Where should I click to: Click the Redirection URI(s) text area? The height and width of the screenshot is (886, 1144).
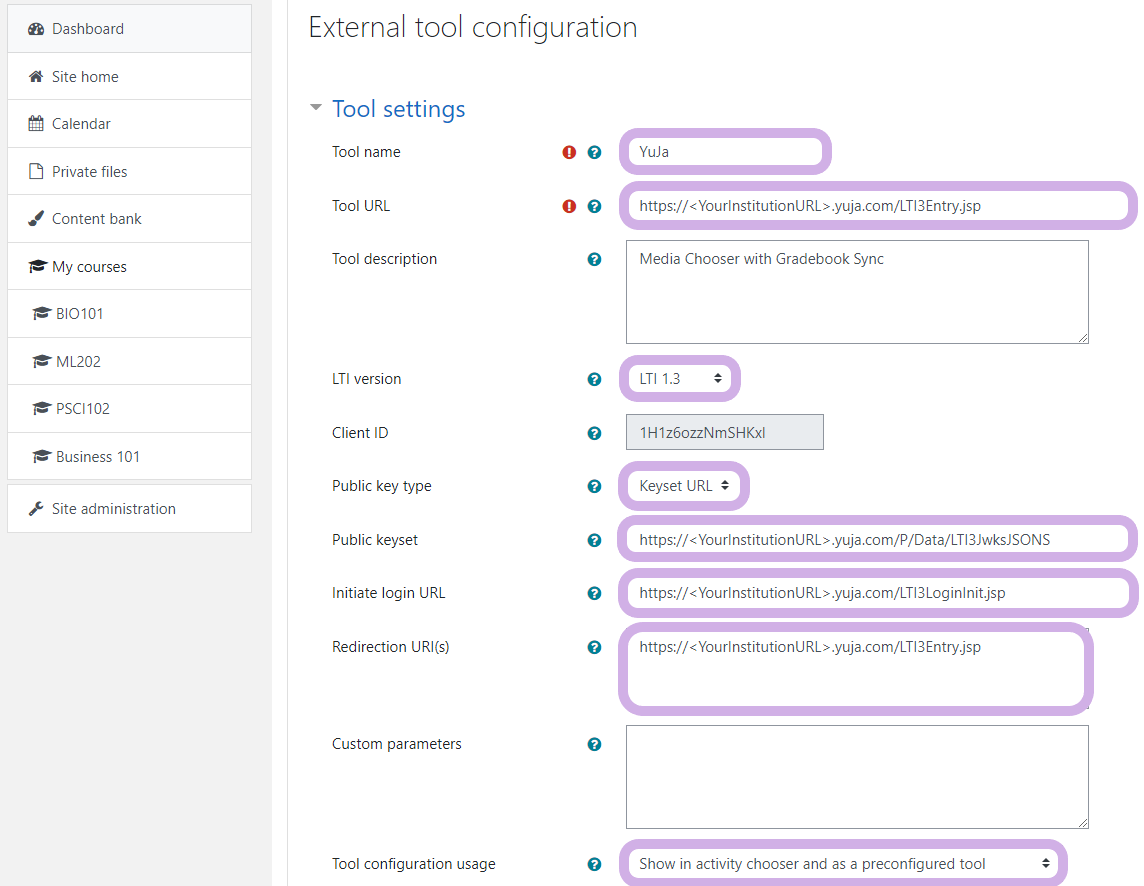[x=855, y=668]
